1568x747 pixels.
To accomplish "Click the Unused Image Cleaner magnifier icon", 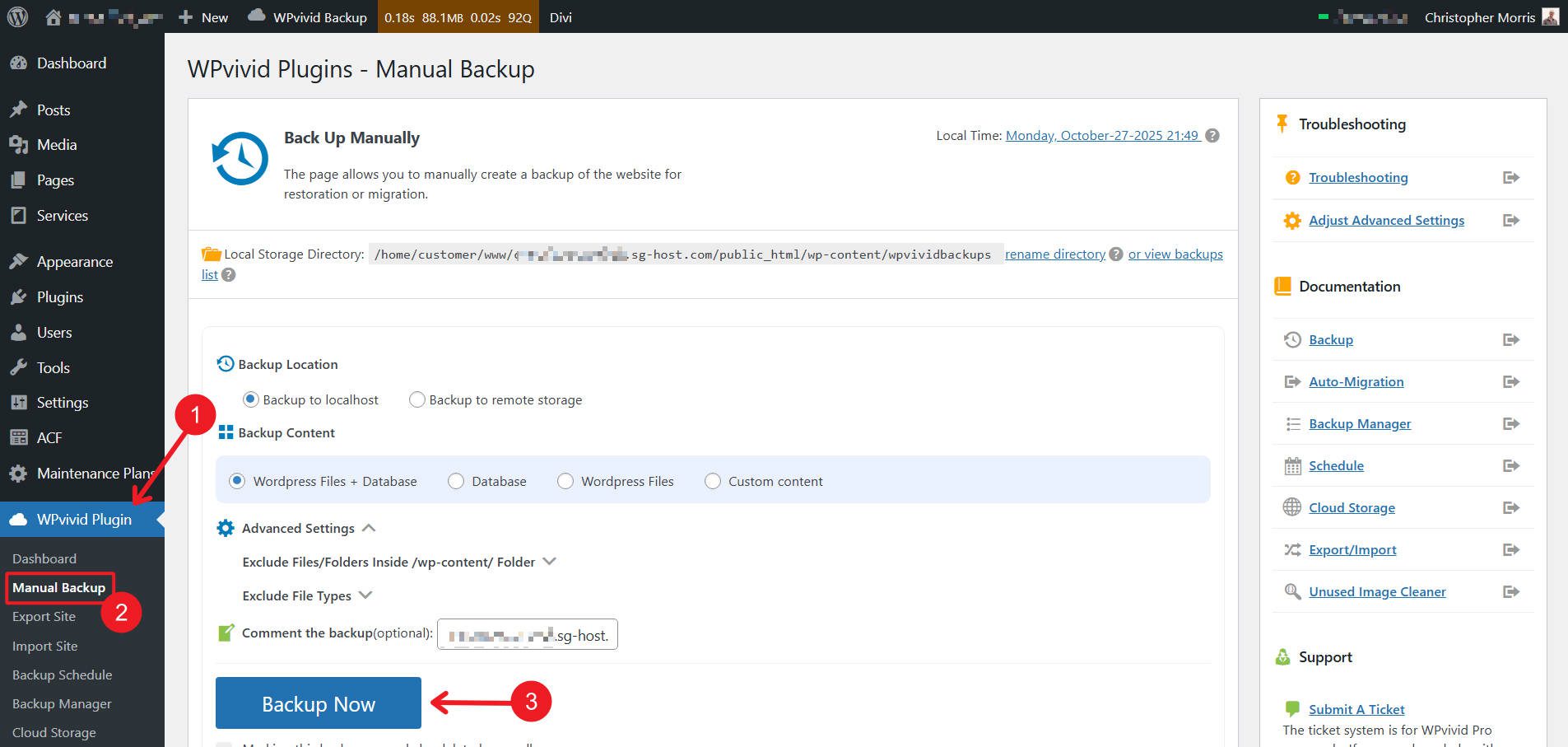I will pyautogui.click(x=1291, y=591).
